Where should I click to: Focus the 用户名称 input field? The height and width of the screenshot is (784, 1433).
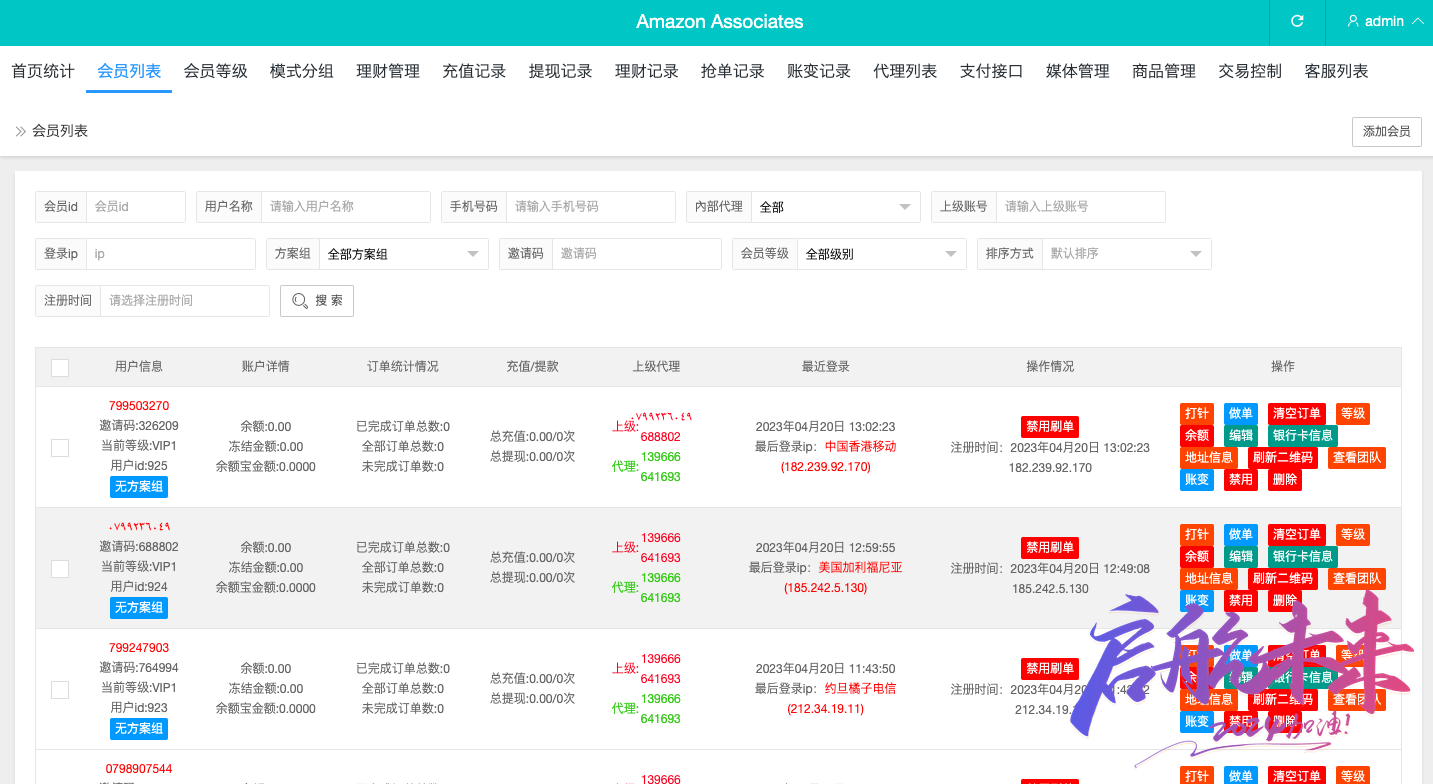click(346, 207)
